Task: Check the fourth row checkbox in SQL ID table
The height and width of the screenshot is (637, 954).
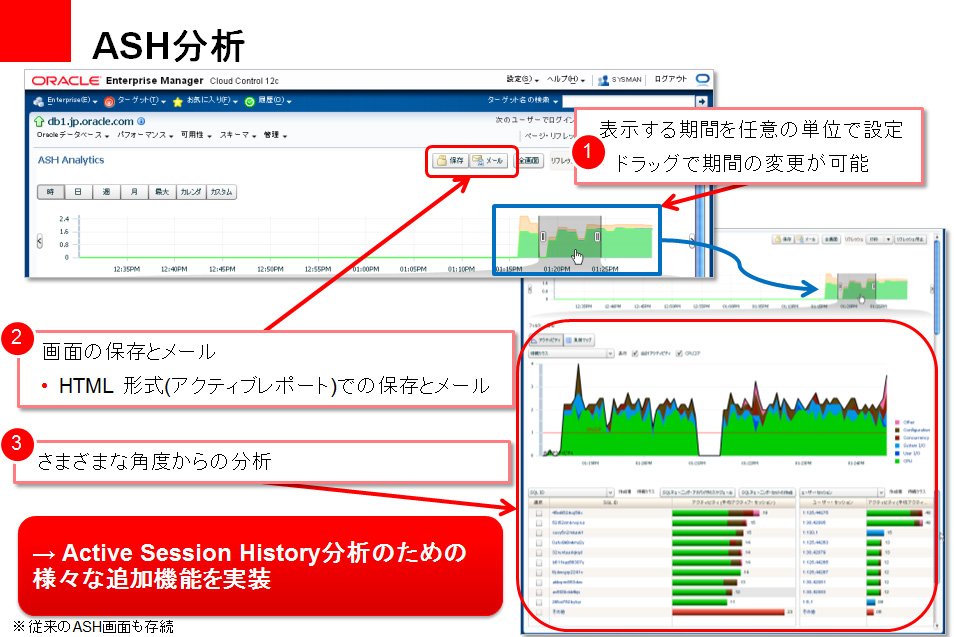Action: coord(539,543)
